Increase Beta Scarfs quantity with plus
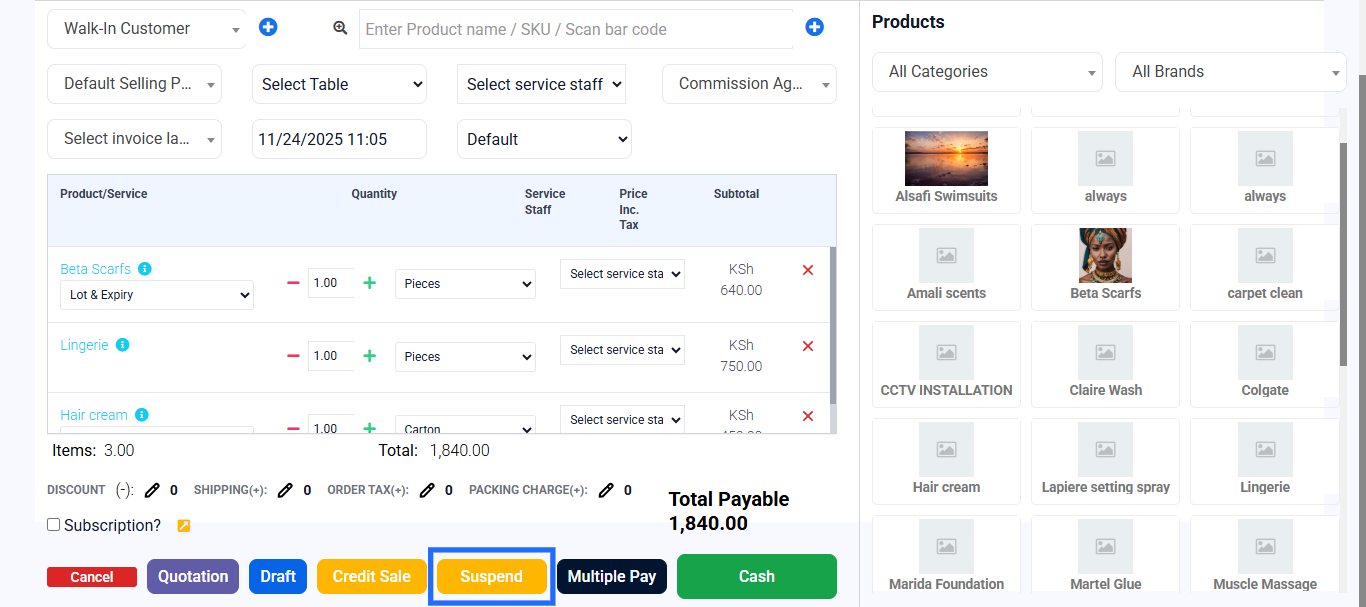1366x607 pixels. (369, 283)
